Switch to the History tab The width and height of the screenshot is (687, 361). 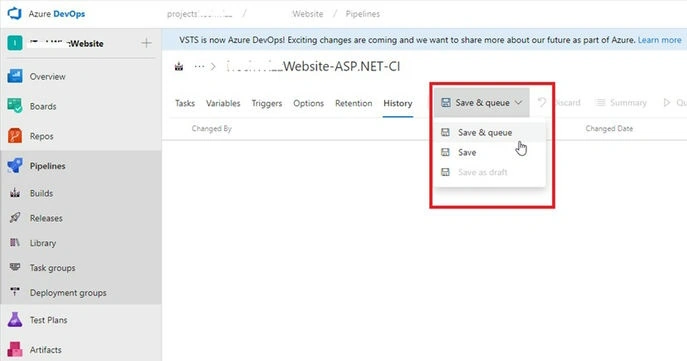[398, 103]
